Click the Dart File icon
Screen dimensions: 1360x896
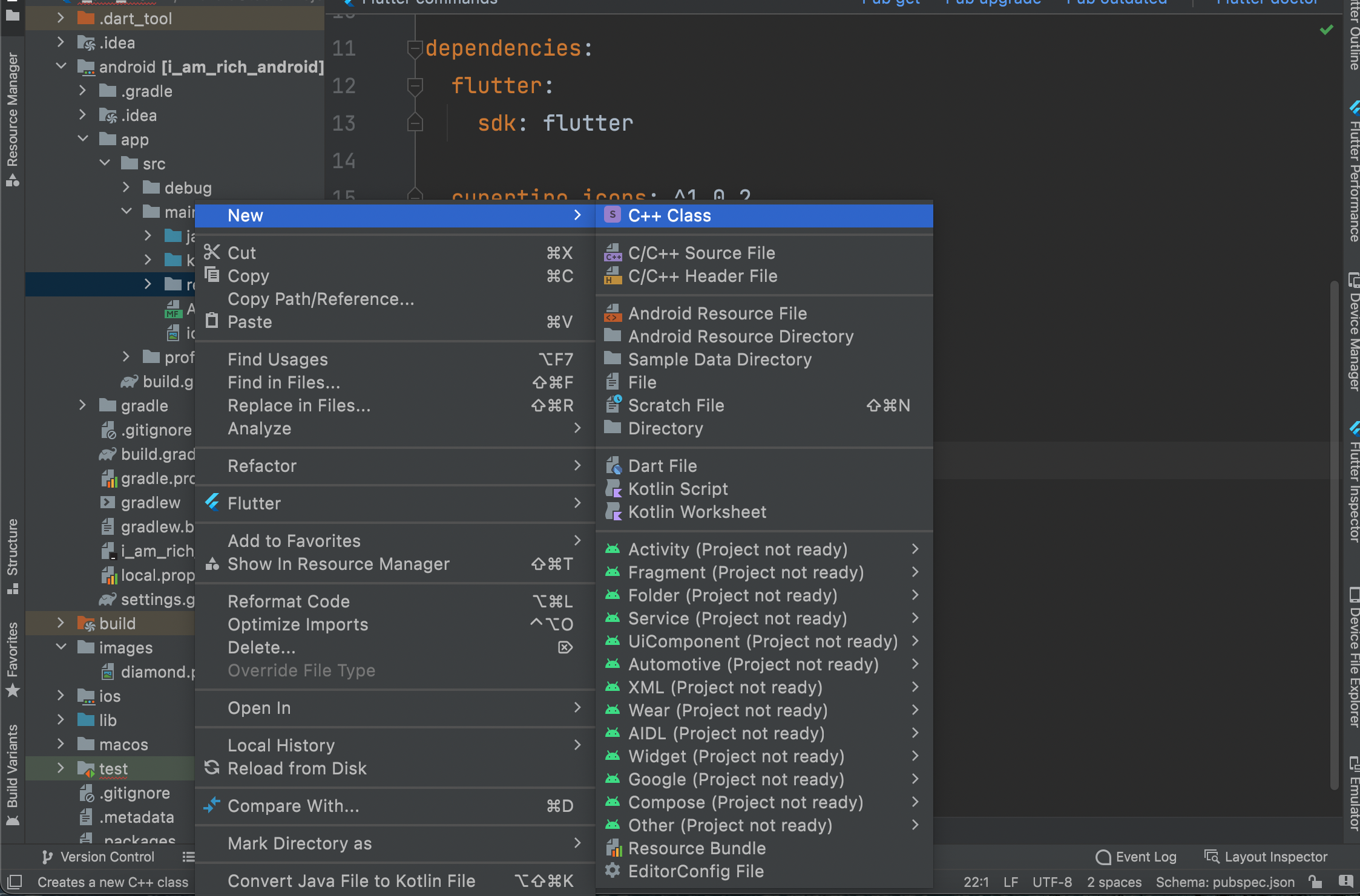tap(613, 466)
